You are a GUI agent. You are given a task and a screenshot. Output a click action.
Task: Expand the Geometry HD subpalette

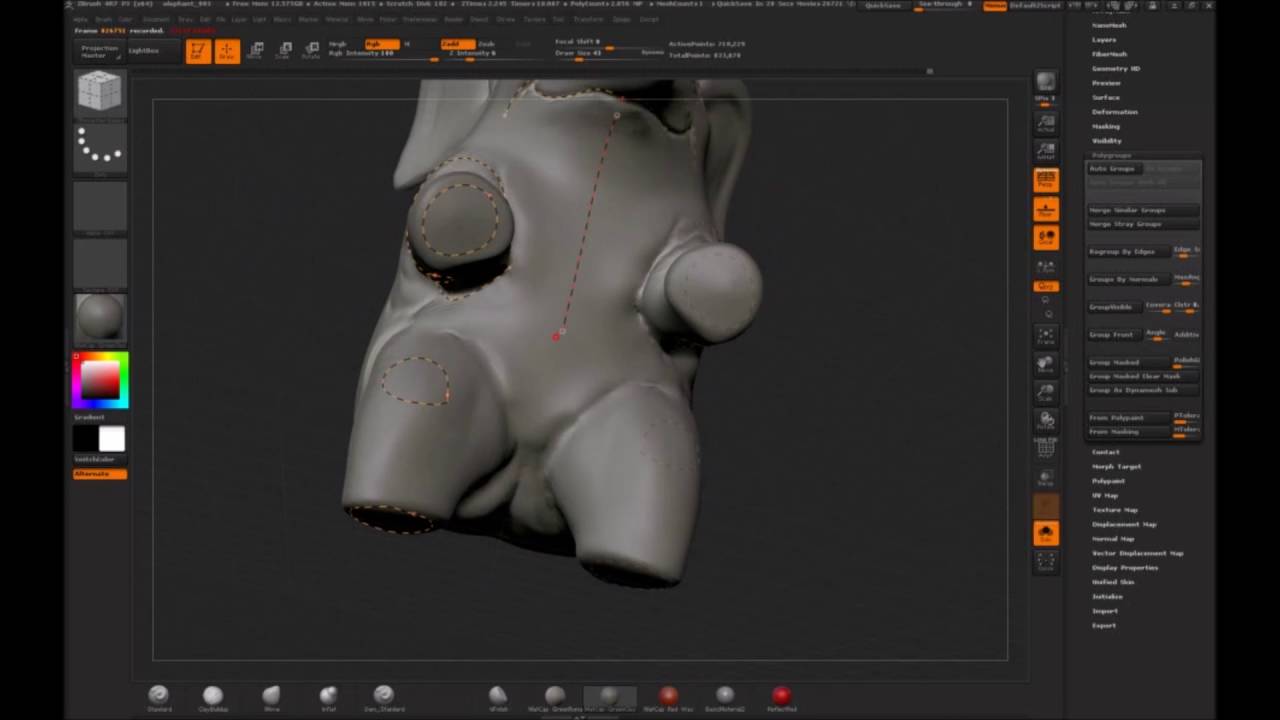click(x=1116, y=69)
